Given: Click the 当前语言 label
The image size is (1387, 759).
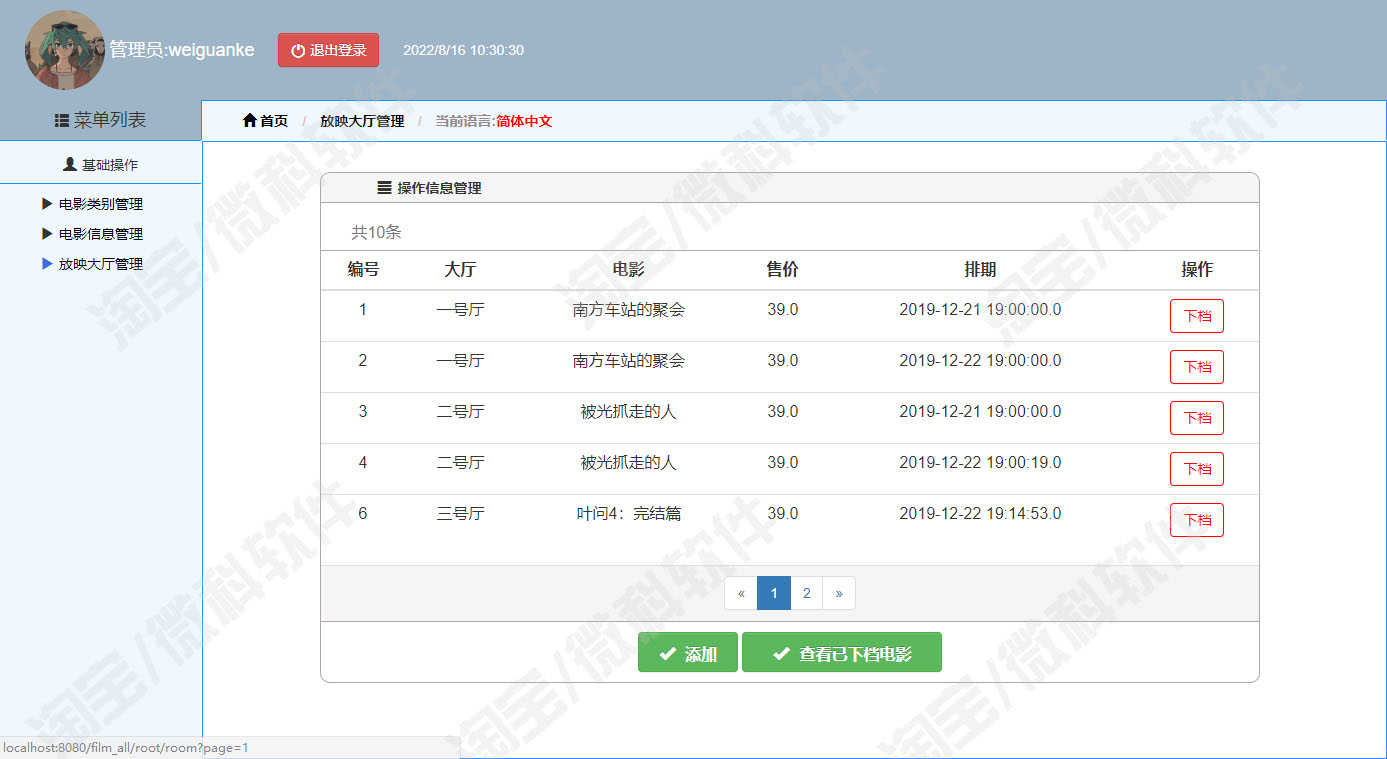Looking at the screenshot, I should point(465,121).
